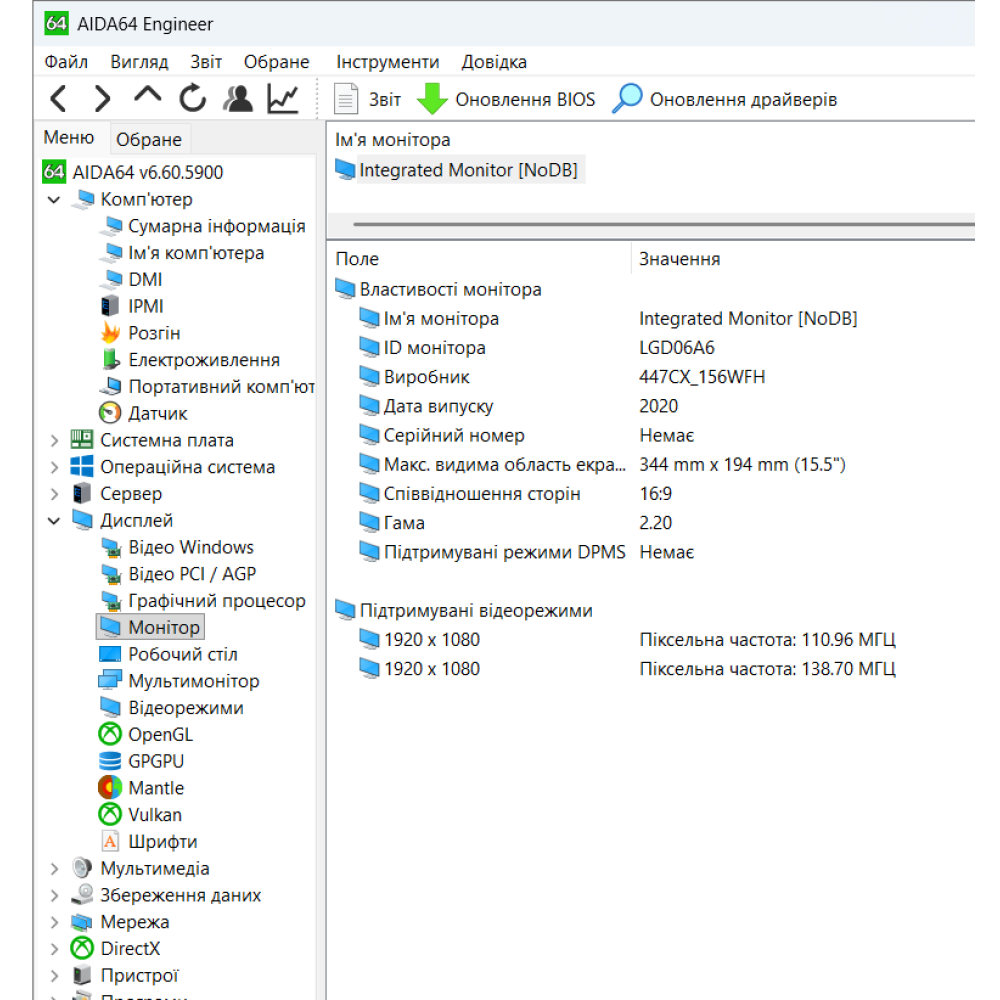Collapse the Дисплей tree branch
1000x1000 pixels.
tap(54, 520)
